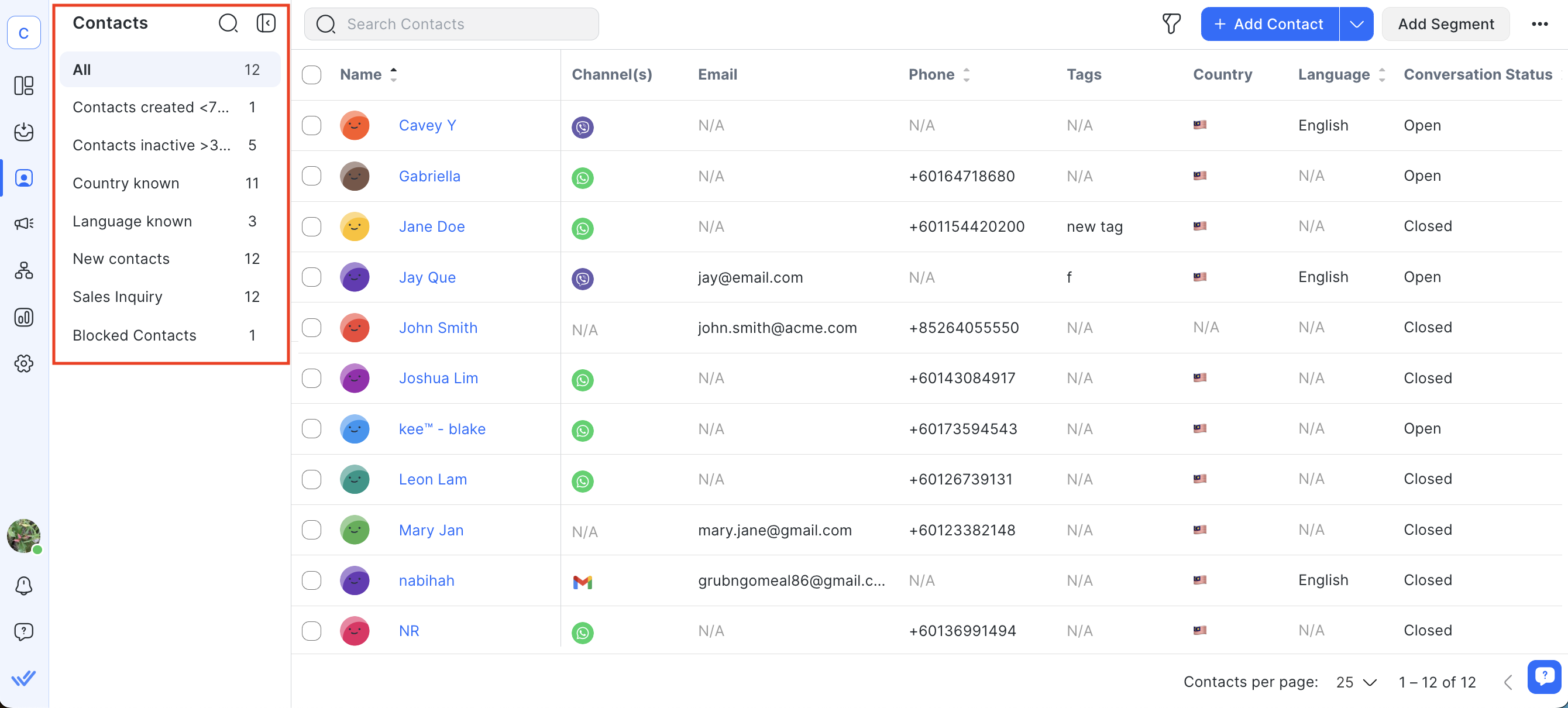Click the Add Segment button
Image resolution: width=1568 pixels, height=708 pixels.
[x=1445, y=24]
